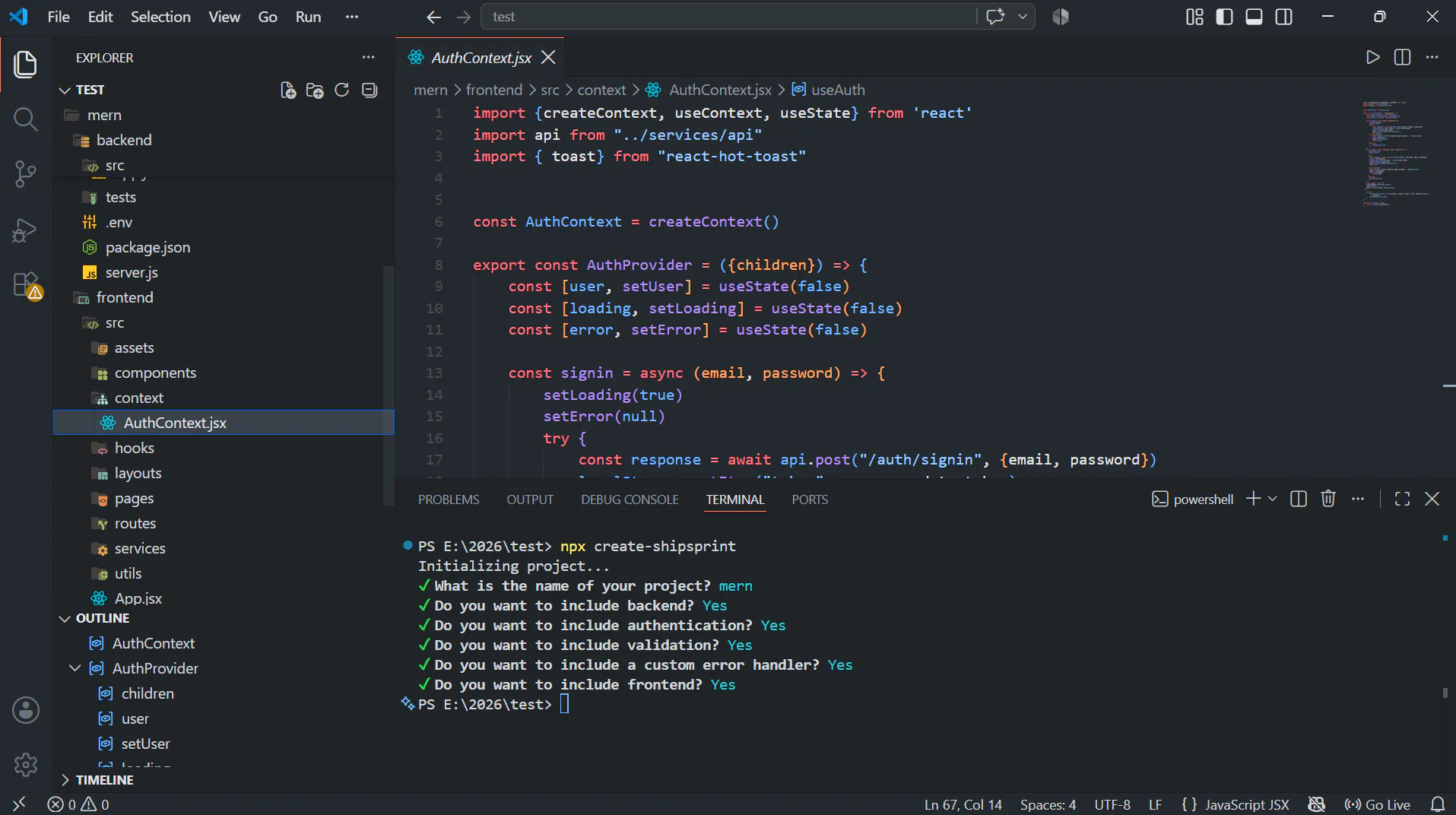Open the Selection menu

[x=160, y=17]
